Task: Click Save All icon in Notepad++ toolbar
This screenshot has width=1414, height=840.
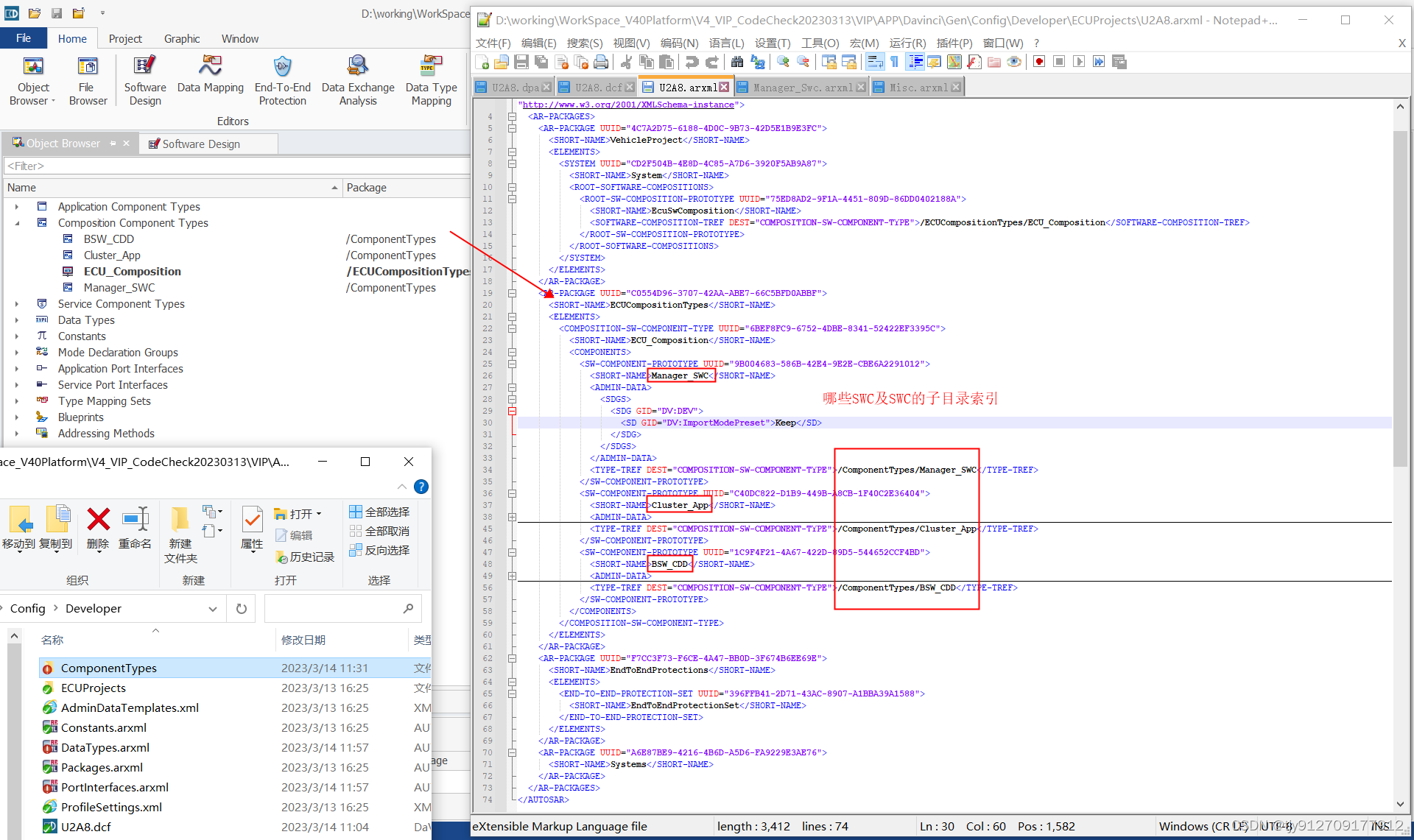Action: [x=541, y=62]
